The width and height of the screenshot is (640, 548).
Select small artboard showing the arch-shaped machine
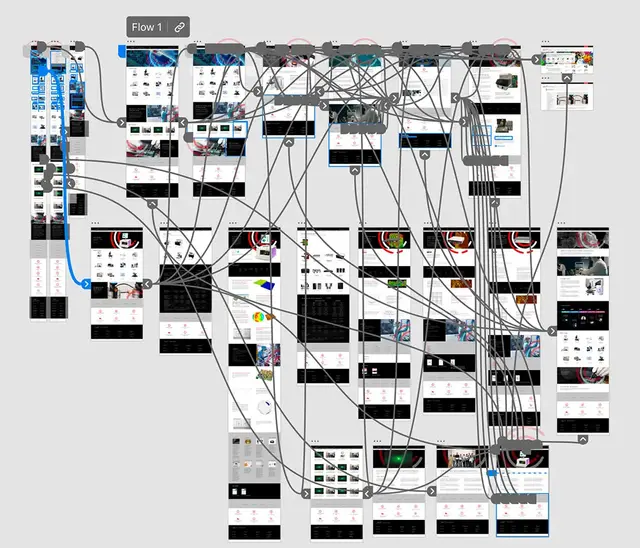point(567,96)
